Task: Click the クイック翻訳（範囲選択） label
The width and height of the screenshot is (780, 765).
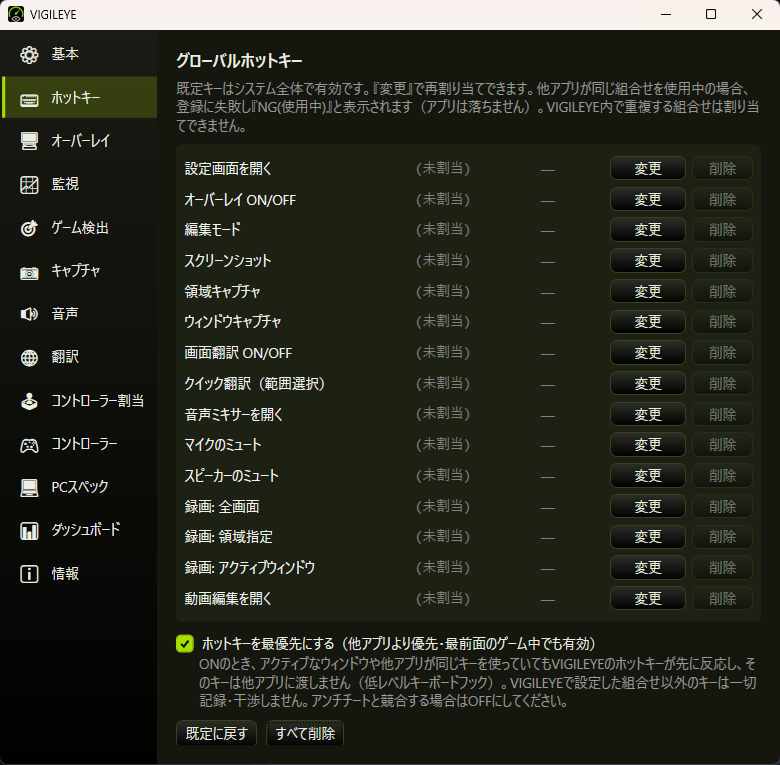Action: tap(255, 383)
